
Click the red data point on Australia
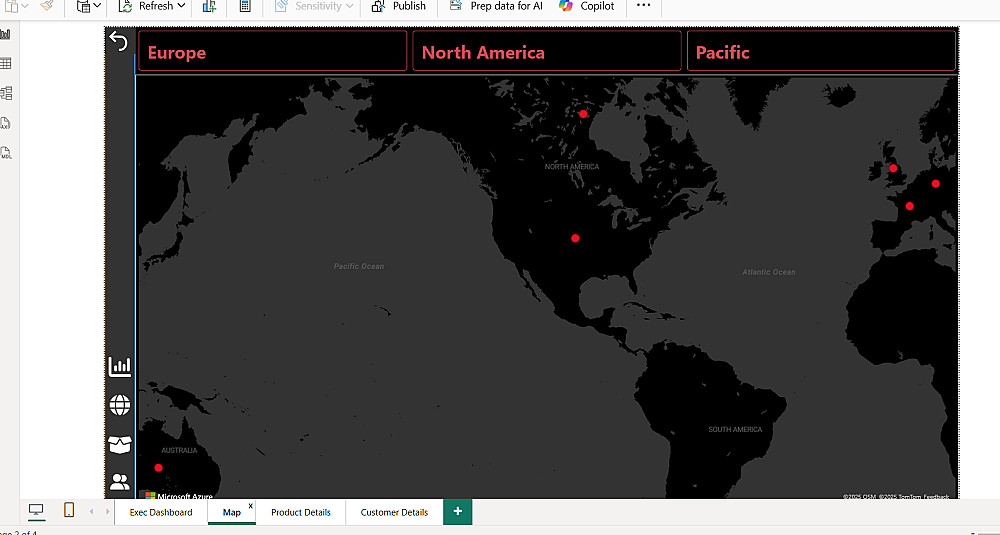[159, 467]
